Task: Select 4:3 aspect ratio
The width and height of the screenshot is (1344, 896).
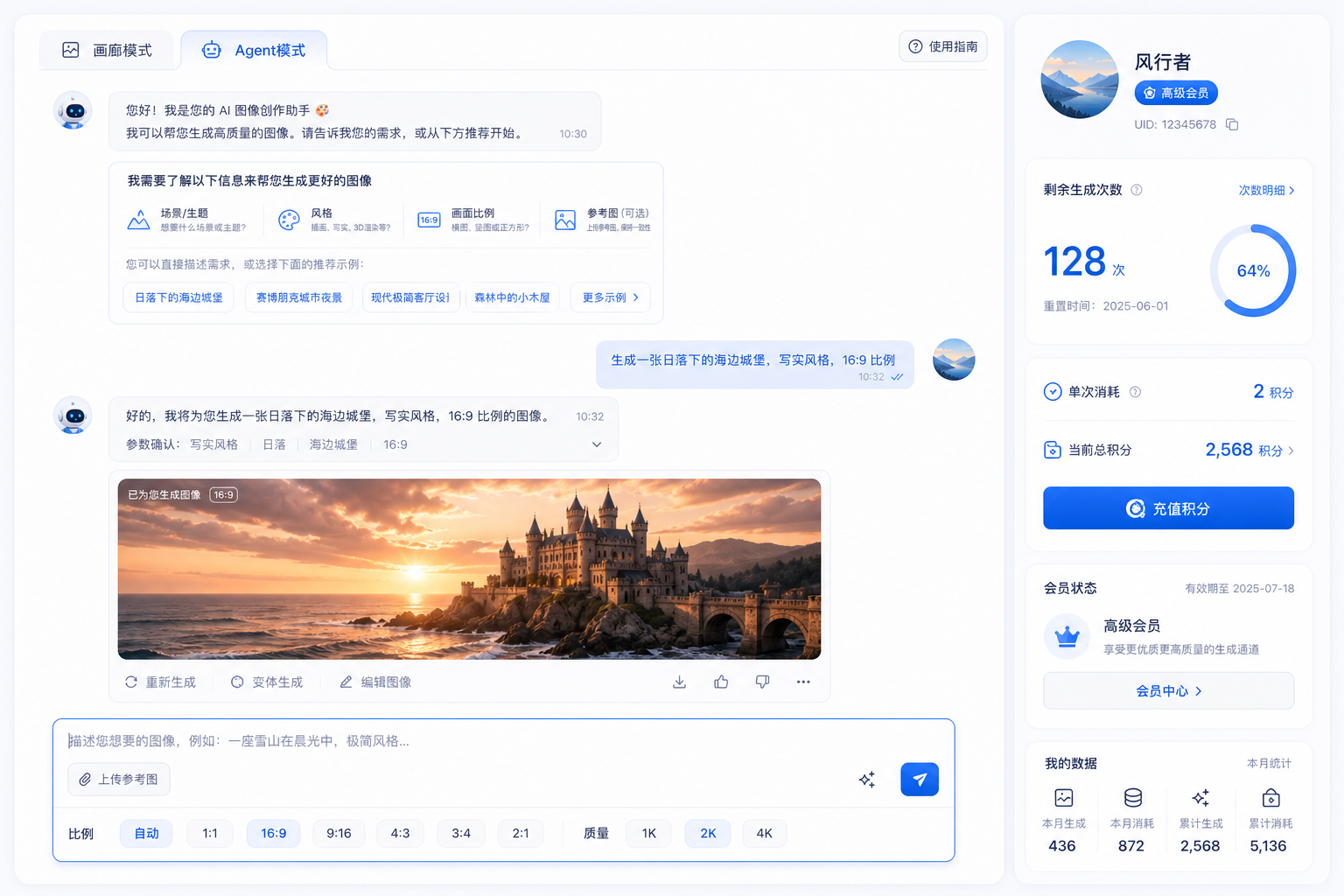Action: [400, 833]
